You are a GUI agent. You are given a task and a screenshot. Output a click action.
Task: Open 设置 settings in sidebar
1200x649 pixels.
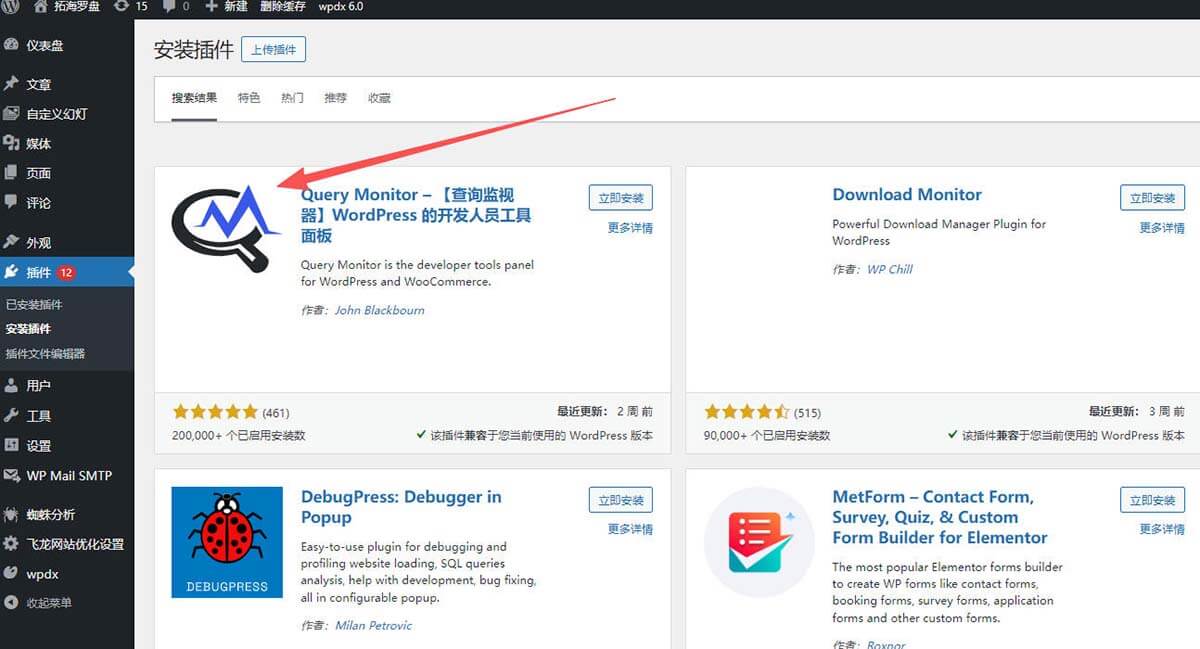39,445
